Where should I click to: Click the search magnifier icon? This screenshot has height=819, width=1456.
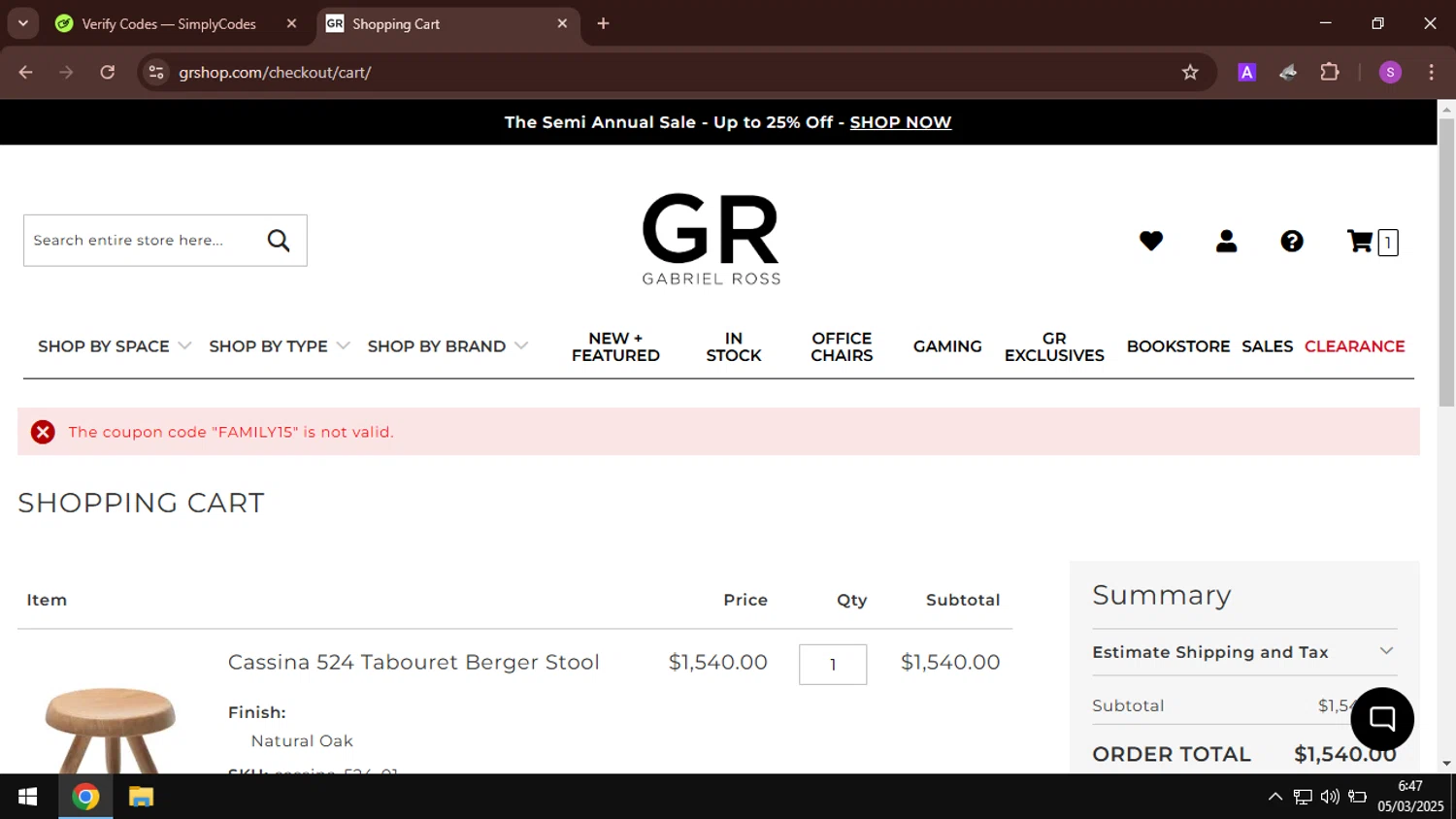[x=279, y=241]
